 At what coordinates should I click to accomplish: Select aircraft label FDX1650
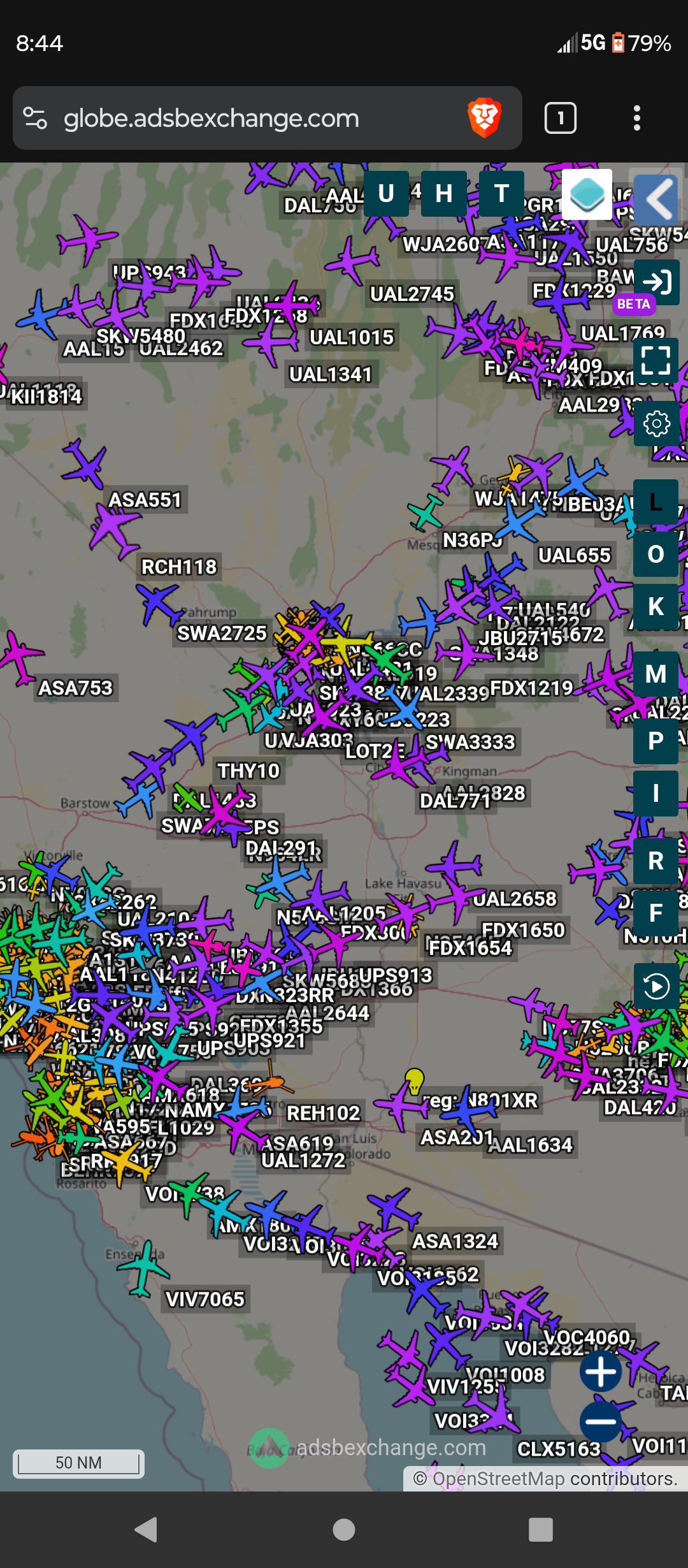coord(523,930)
